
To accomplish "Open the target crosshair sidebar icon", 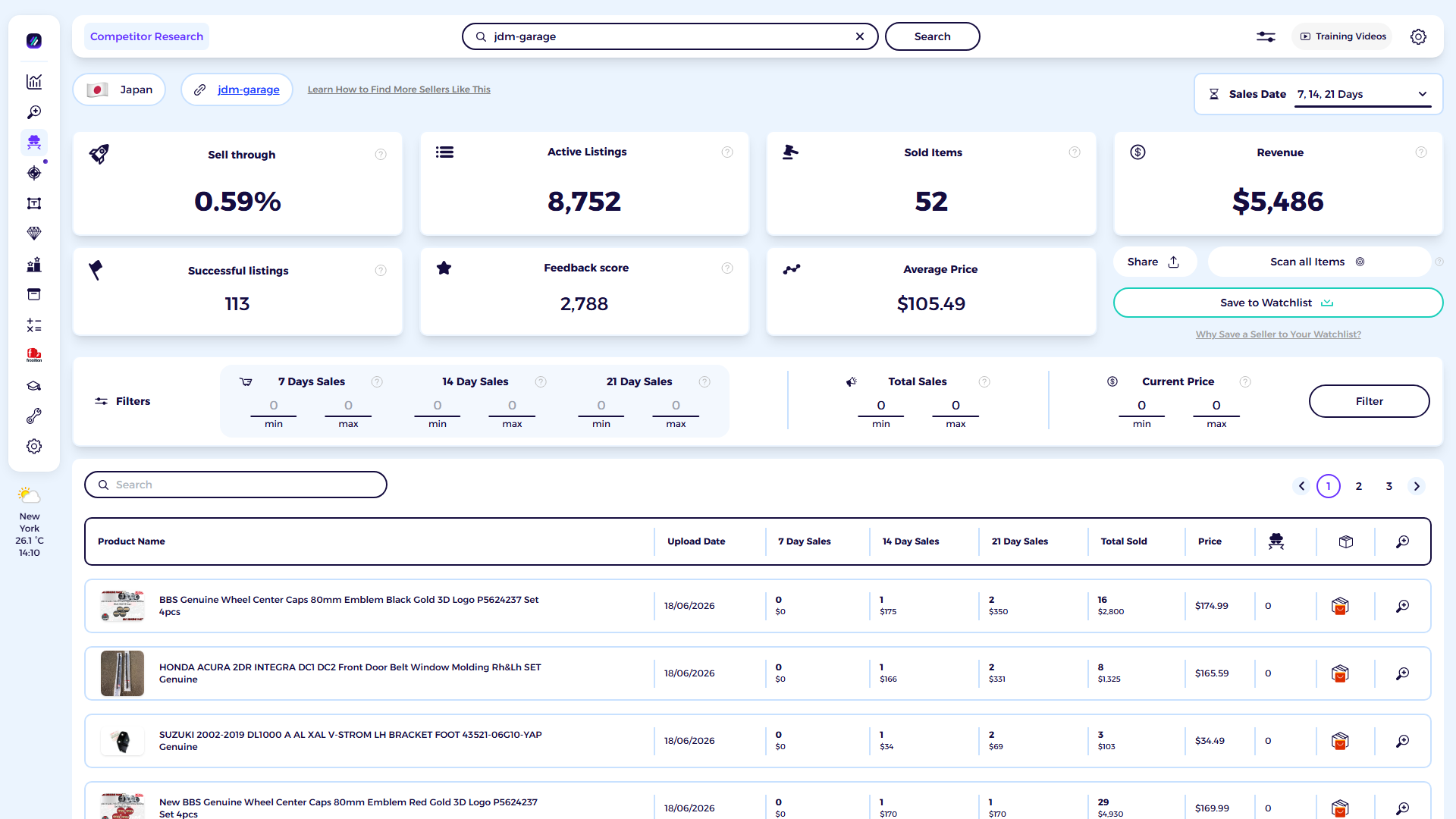I will [x=34, y=173].
